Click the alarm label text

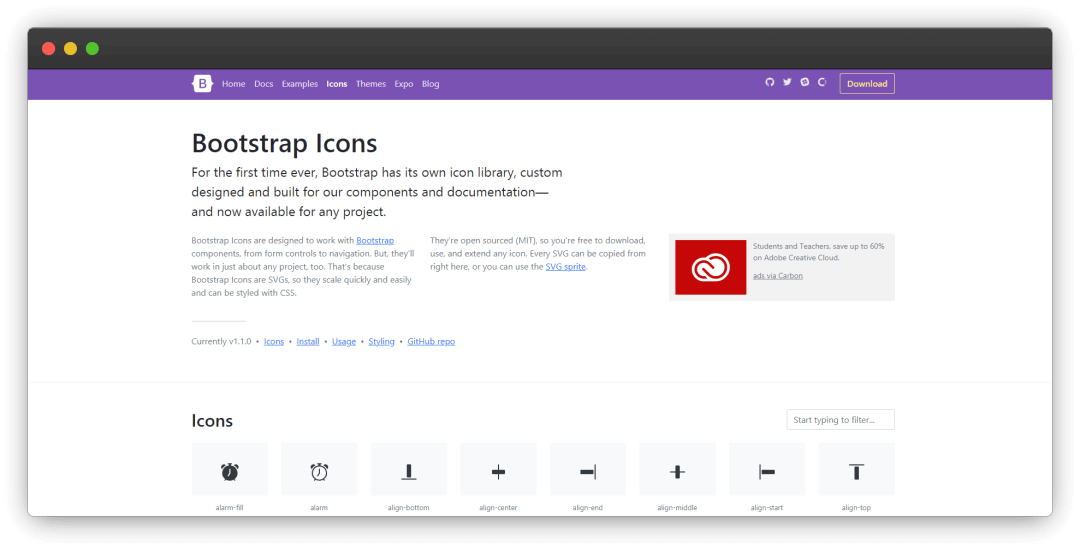coord(319,508)
